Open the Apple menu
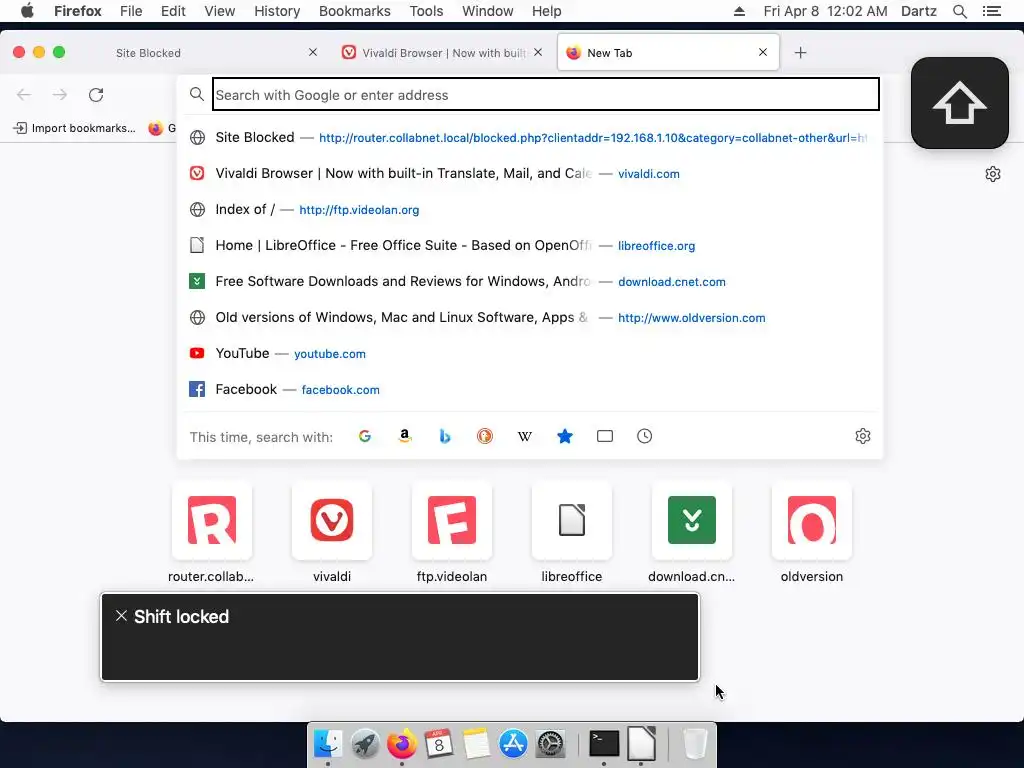 (27, 11)
